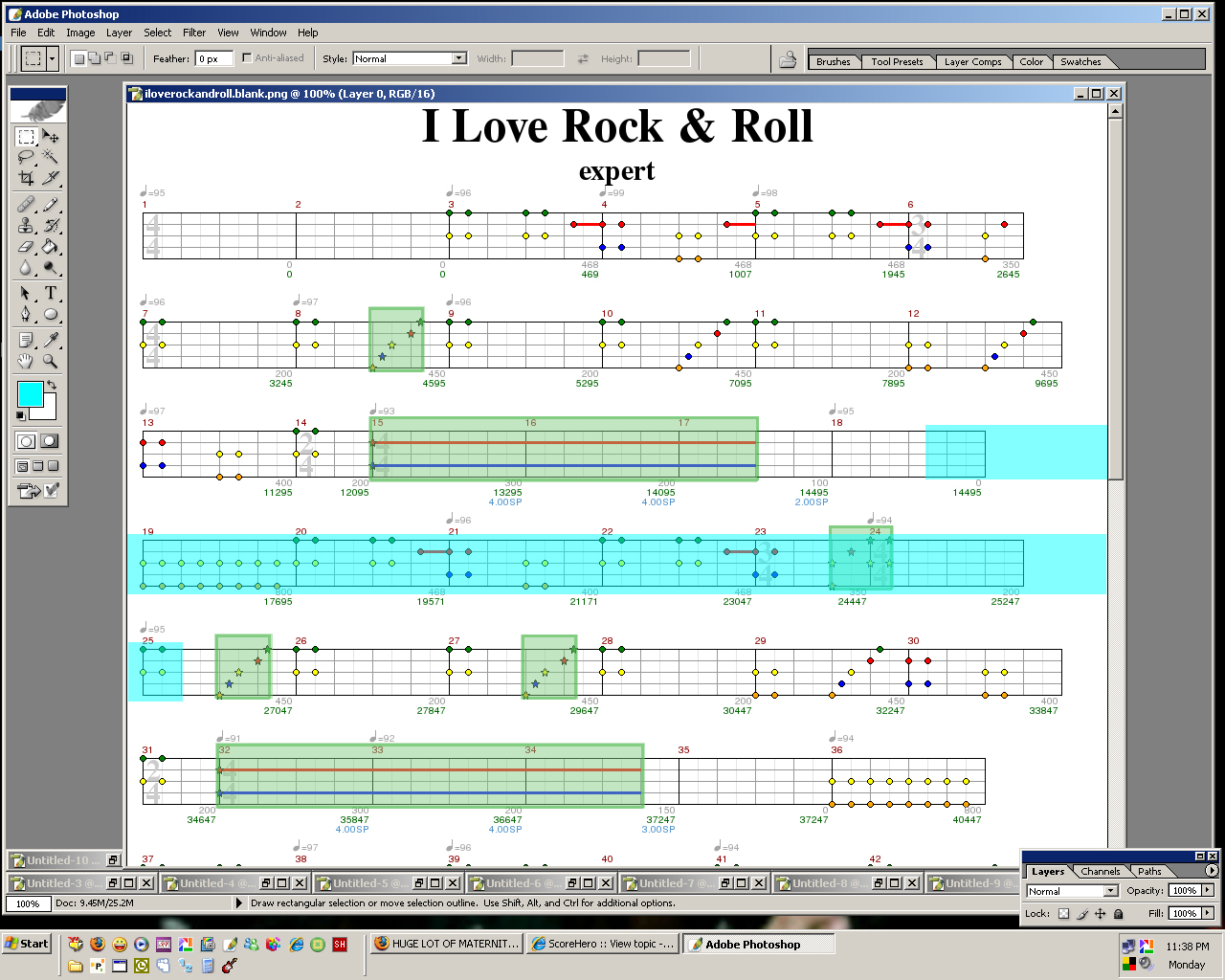Enable the Anti-aliased checkbox
The image size is (1225, 980).
tap(247, 57)
